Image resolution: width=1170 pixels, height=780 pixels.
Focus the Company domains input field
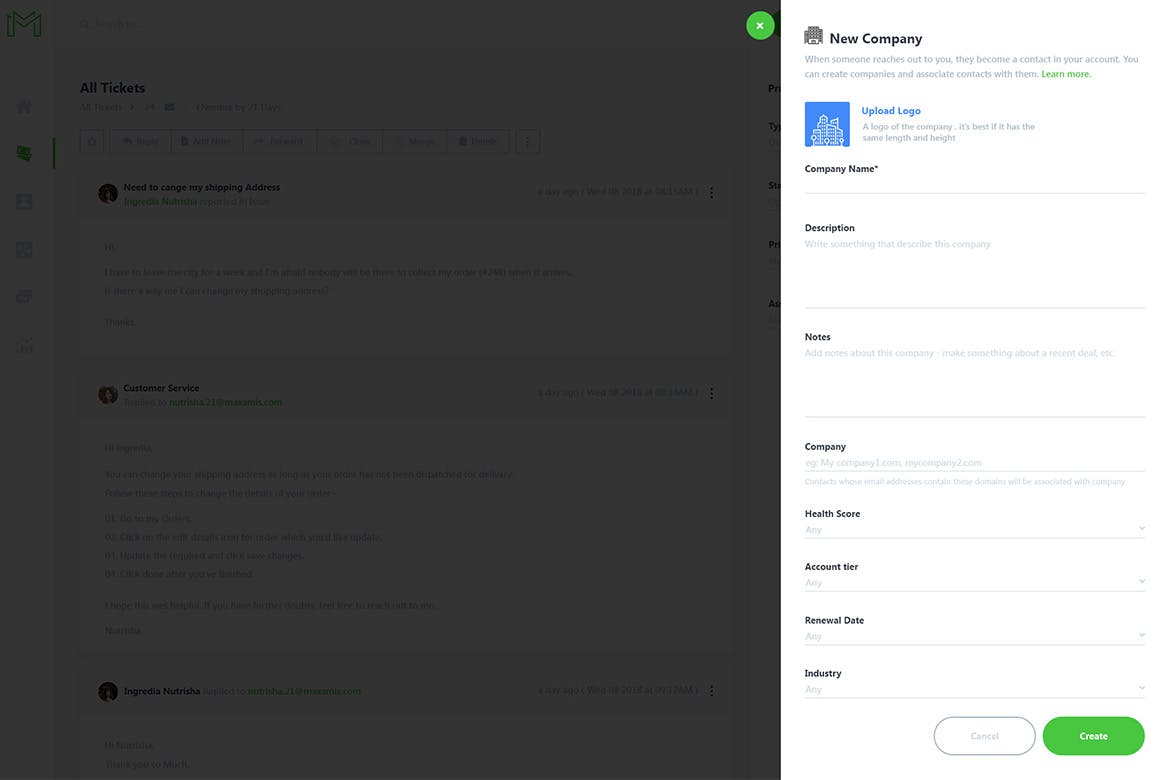coord(974,463)
